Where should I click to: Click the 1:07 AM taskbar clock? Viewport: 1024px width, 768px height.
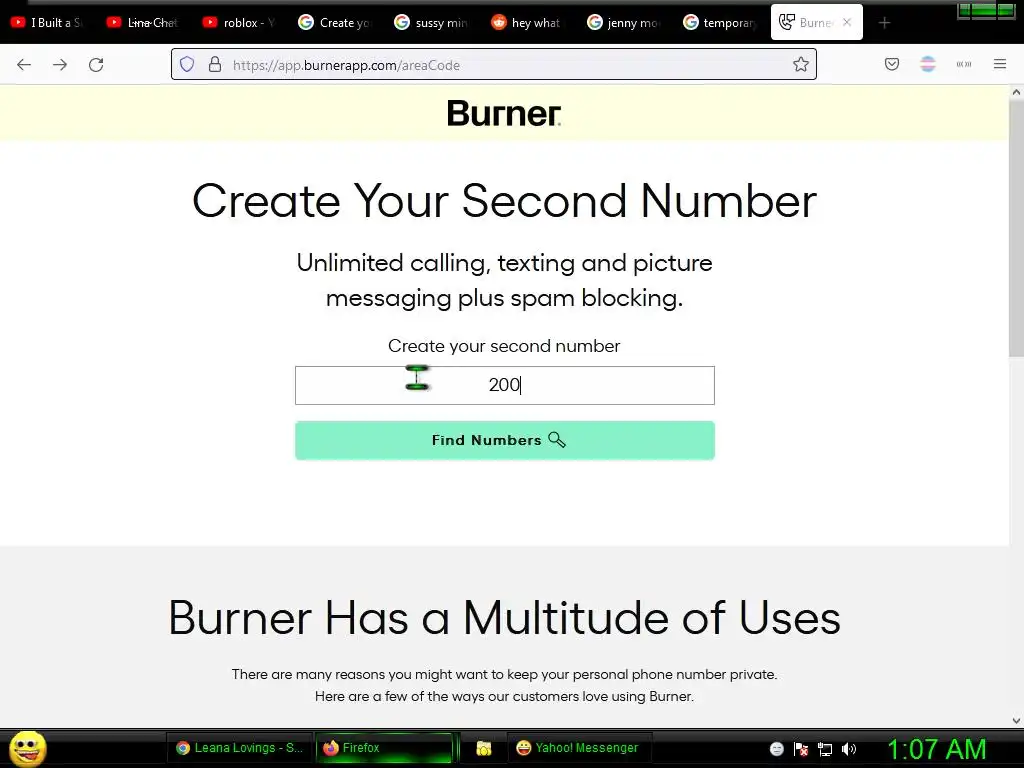point(936,749)
